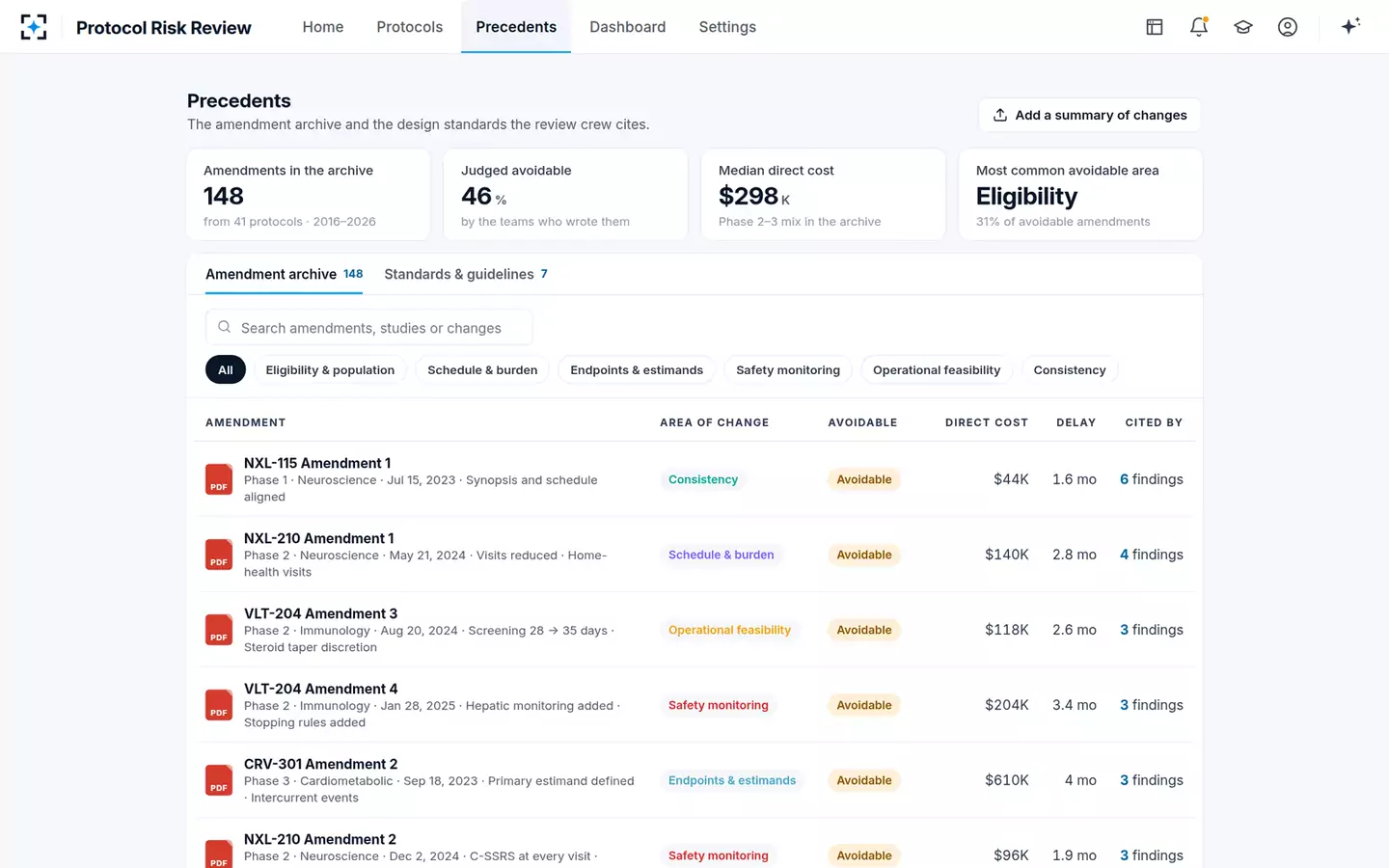The height and width of the screenshot is (868, 1389).
Task: Focus the Search amendments input field
Action: coord(369,328)
